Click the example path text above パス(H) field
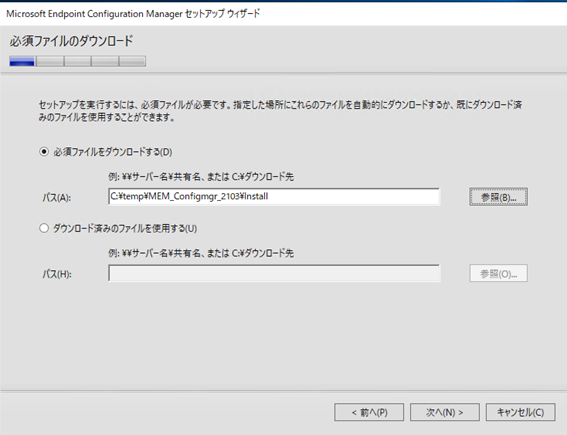The width and height of the screenshot is (567, 435). pos(201,253)
